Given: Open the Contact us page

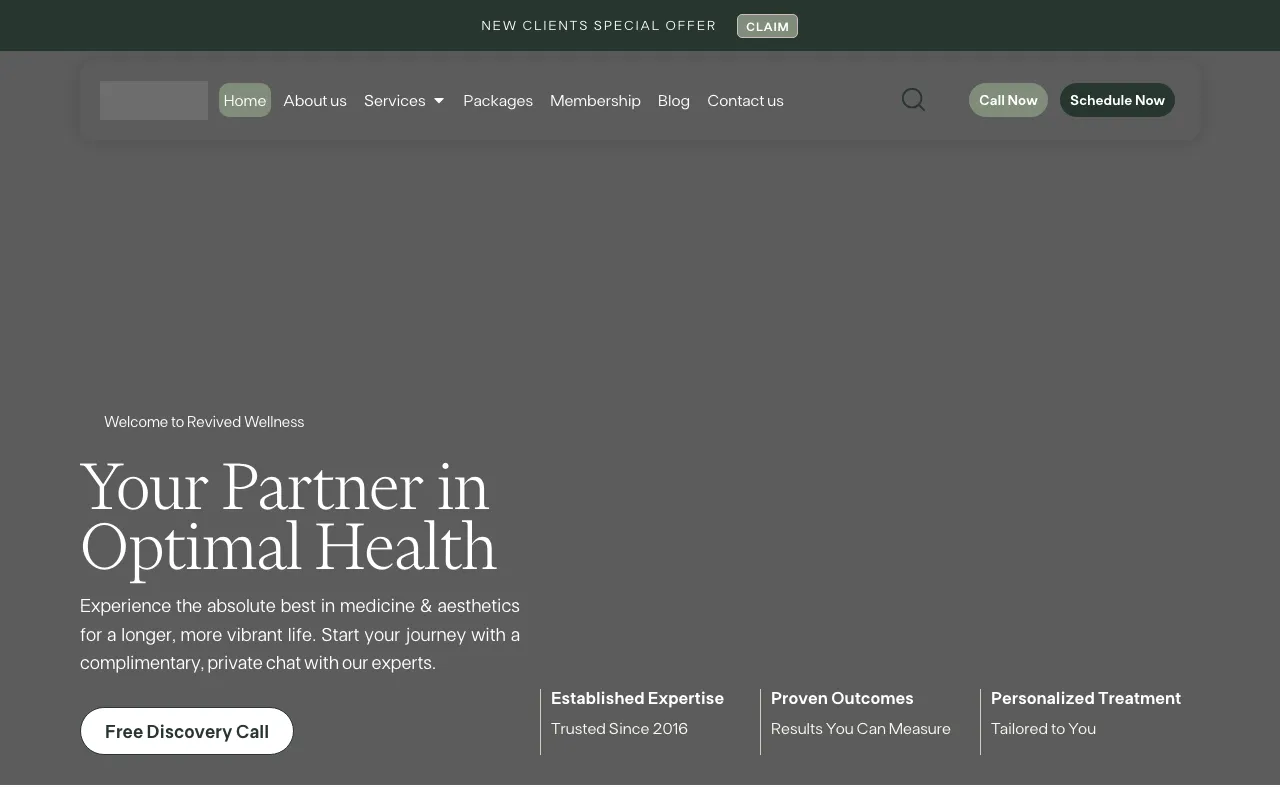Looking at the screenshot, I should [x=745, y=100].
